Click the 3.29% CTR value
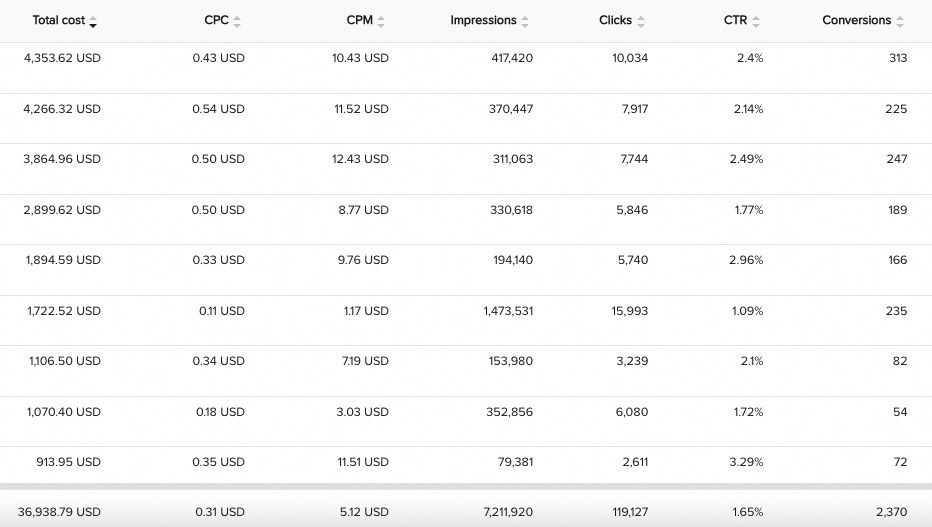Screen dimensions: 932x527 (x=747, y=462)
